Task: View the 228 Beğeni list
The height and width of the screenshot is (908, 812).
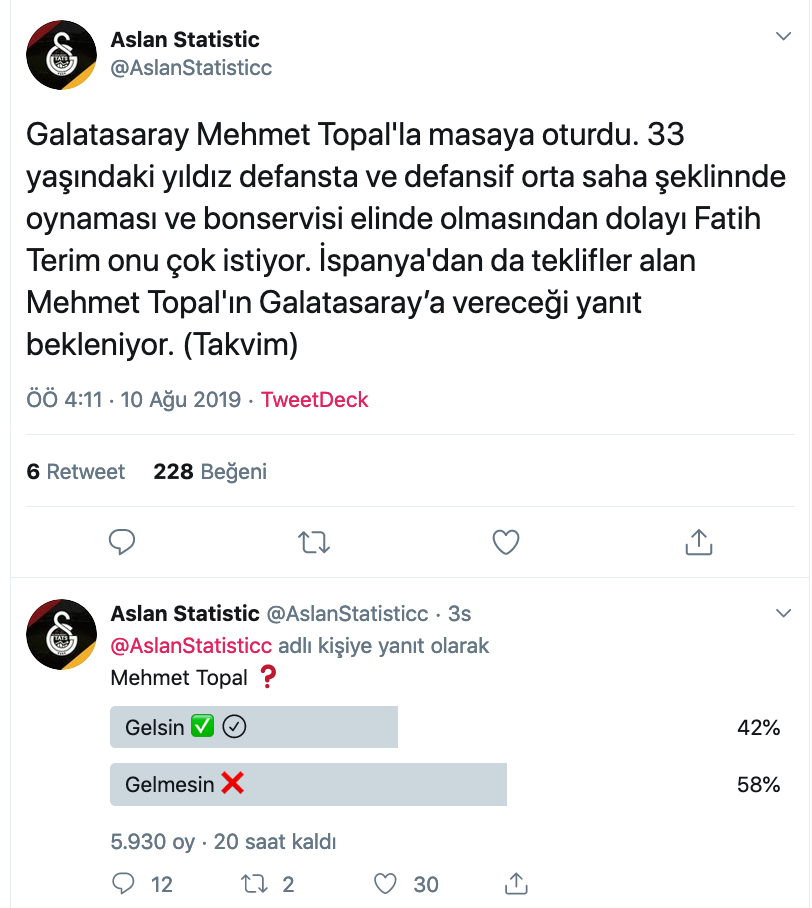Action: pyautogui.click(x=210, y=471)
